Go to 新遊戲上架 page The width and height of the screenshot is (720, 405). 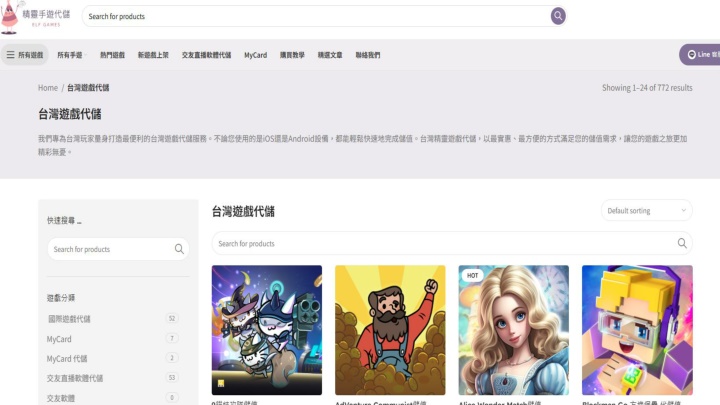point(153,55)
